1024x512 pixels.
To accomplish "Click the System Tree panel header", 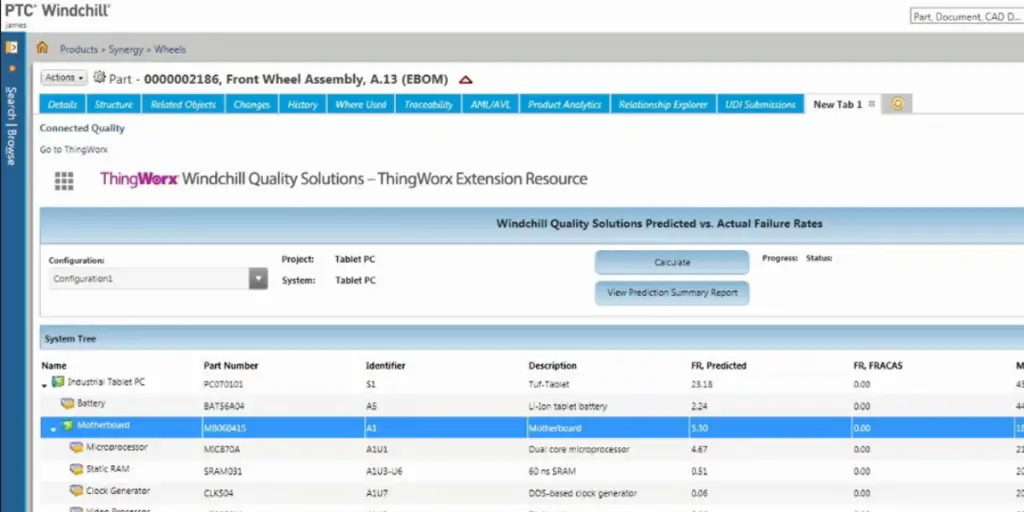I will (x=532, y=339).
